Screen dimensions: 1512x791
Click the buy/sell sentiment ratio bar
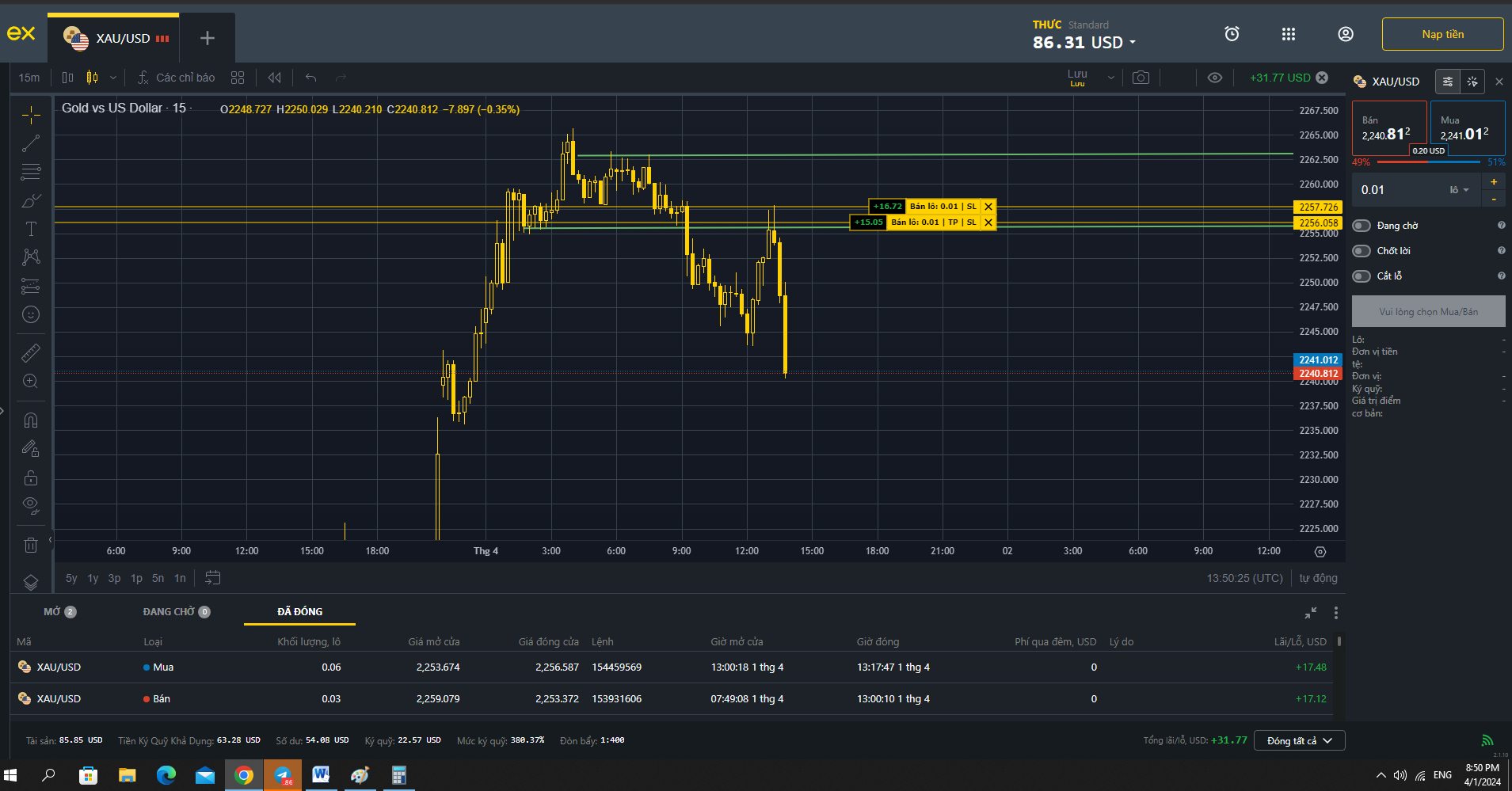1429,162
